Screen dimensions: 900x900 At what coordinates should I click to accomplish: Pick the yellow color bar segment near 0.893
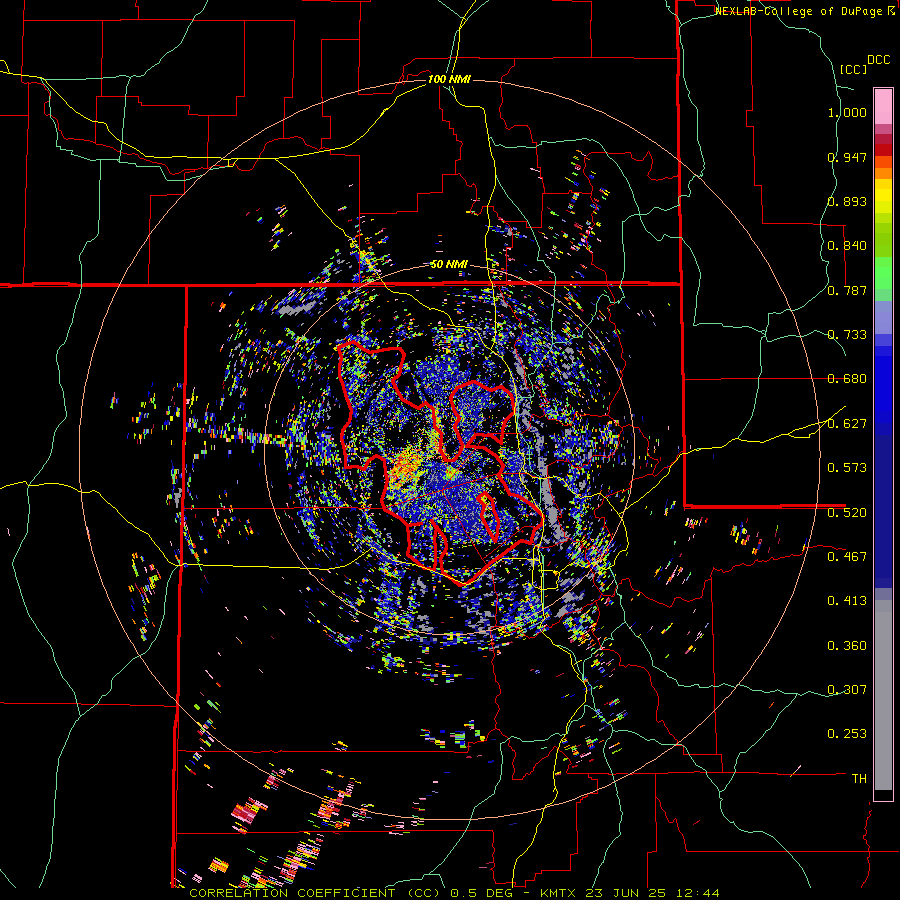tap(883, 196)
